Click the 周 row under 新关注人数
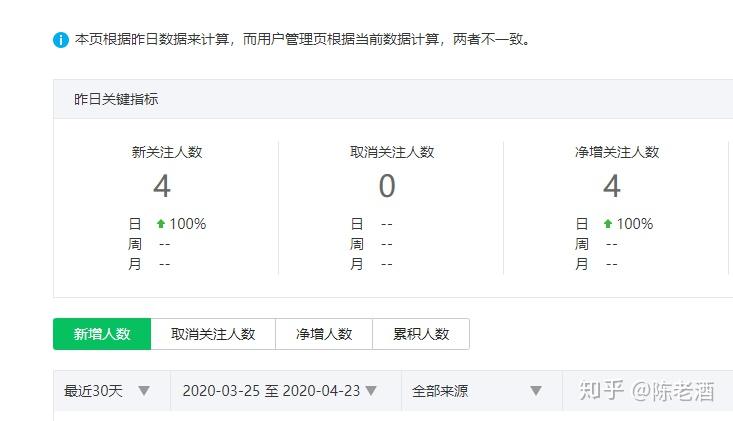733x421 pixels. point(149,244)
